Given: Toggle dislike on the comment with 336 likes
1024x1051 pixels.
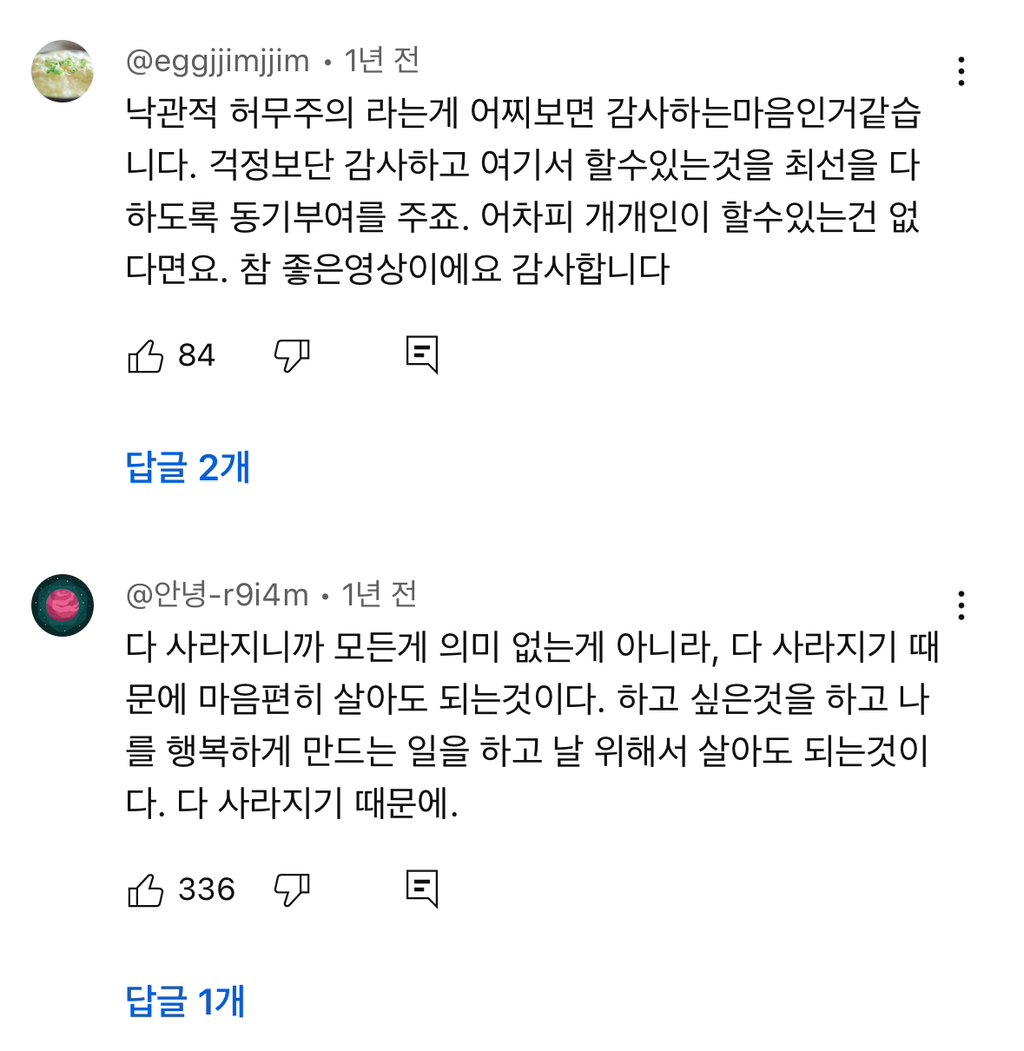Looking at the screenshot, I should click(x=290, y=887).
